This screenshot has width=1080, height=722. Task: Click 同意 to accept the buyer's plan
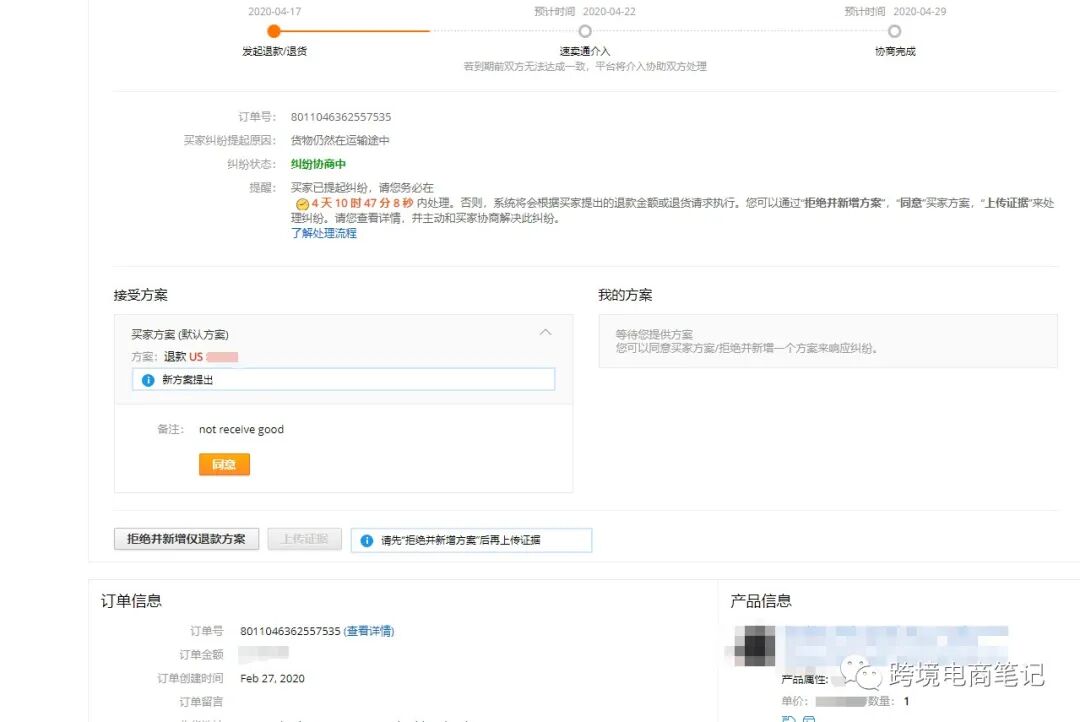point(224,464)
